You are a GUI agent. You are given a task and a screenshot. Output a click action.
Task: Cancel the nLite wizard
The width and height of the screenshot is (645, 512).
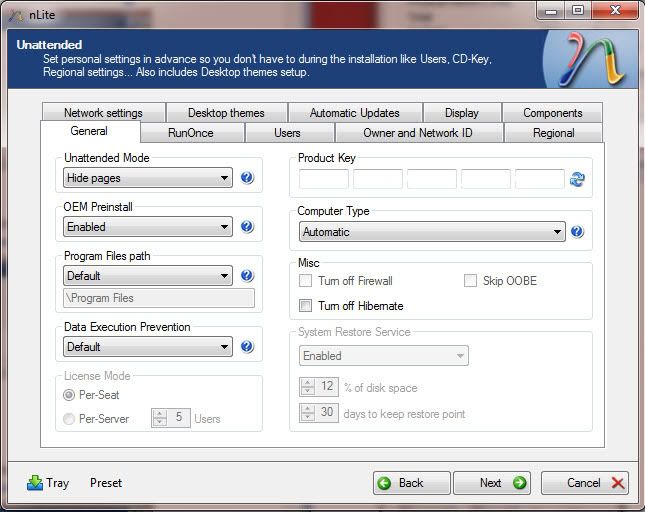pyautogui.click(x=585, y=483)
